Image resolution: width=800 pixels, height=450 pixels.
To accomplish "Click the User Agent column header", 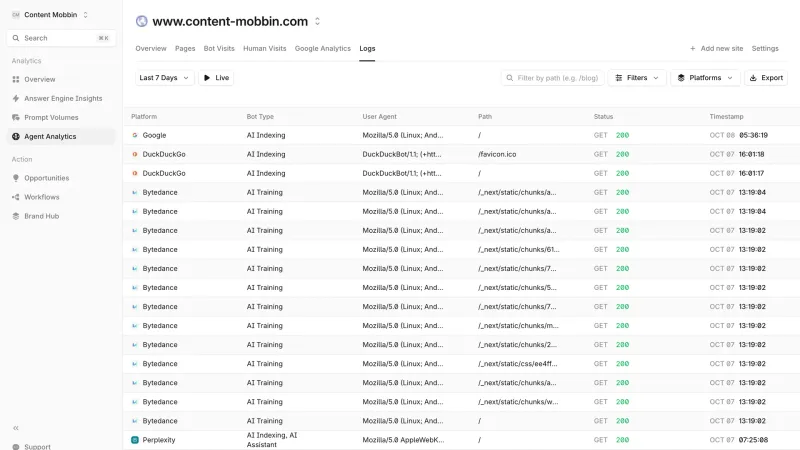I will point(379,116).
